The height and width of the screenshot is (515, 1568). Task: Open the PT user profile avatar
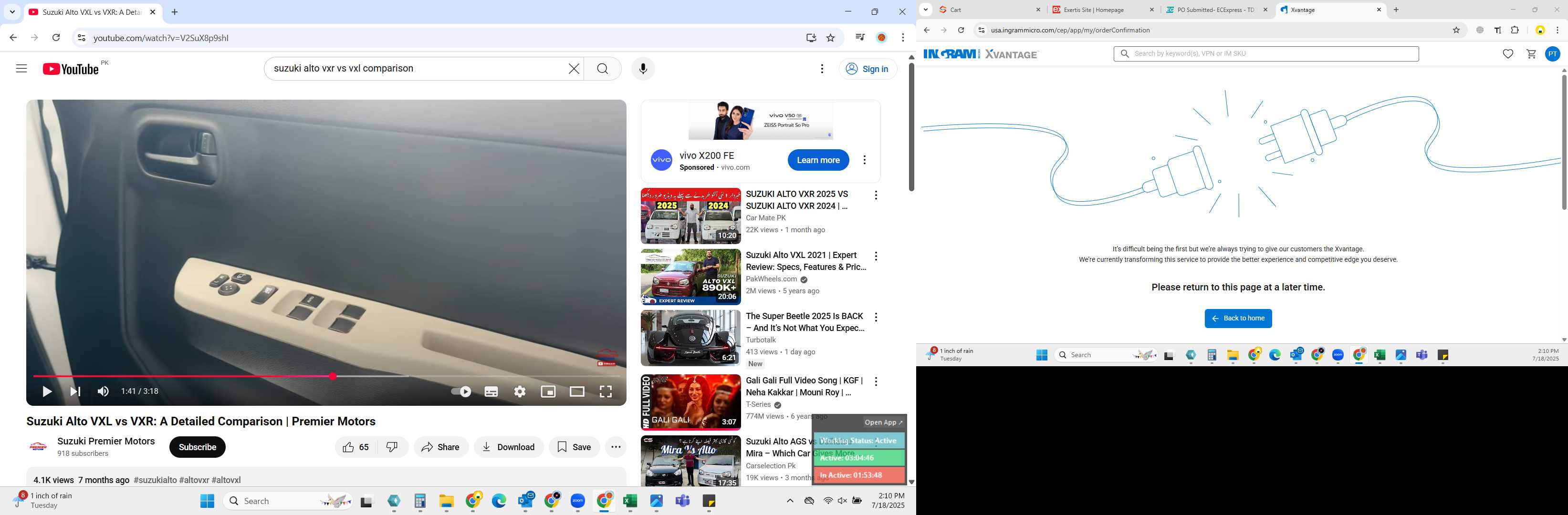(1553, 54)
